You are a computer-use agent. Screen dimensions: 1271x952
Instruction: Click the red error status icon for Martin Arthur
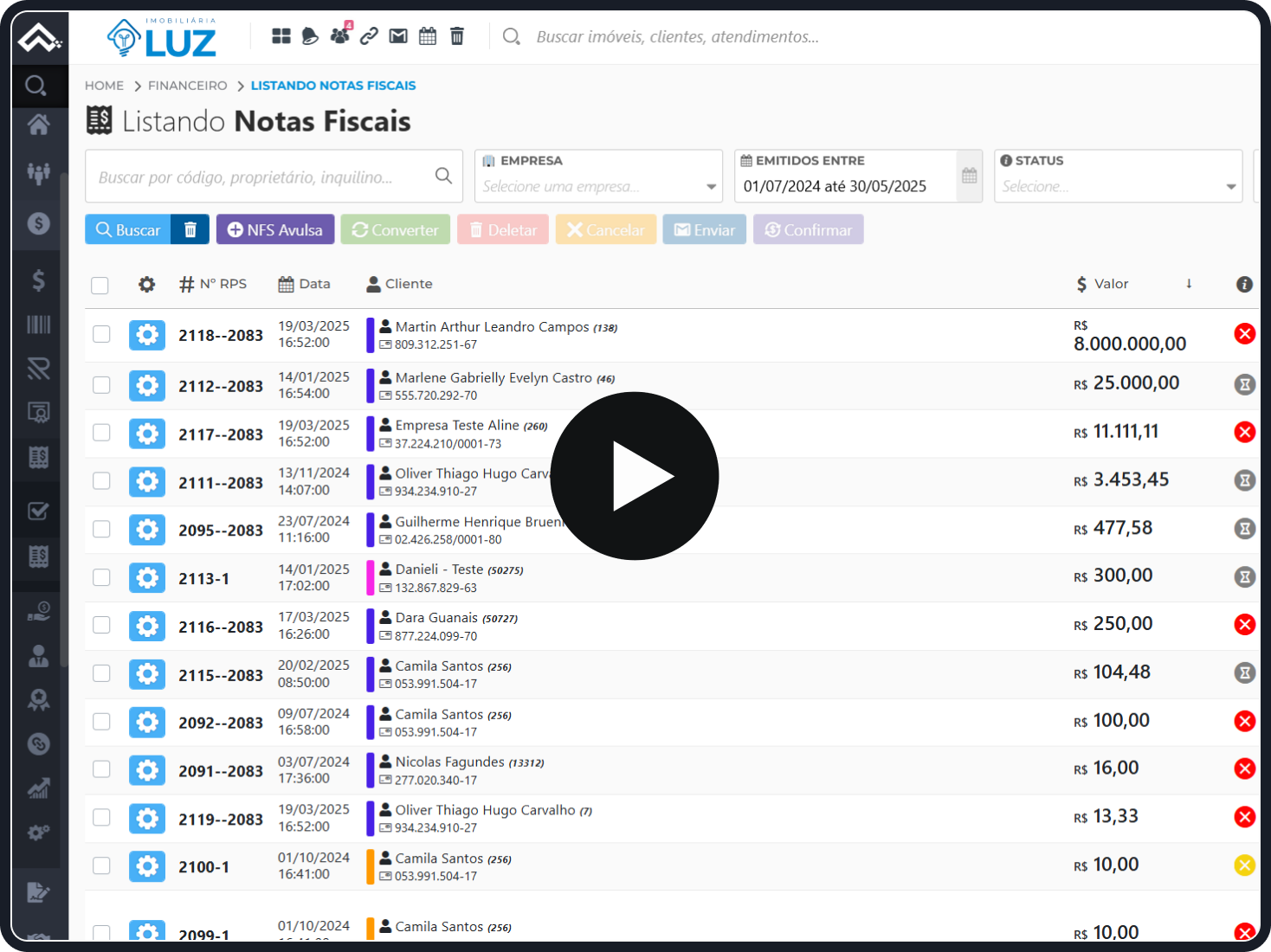tap(1244, 334)
